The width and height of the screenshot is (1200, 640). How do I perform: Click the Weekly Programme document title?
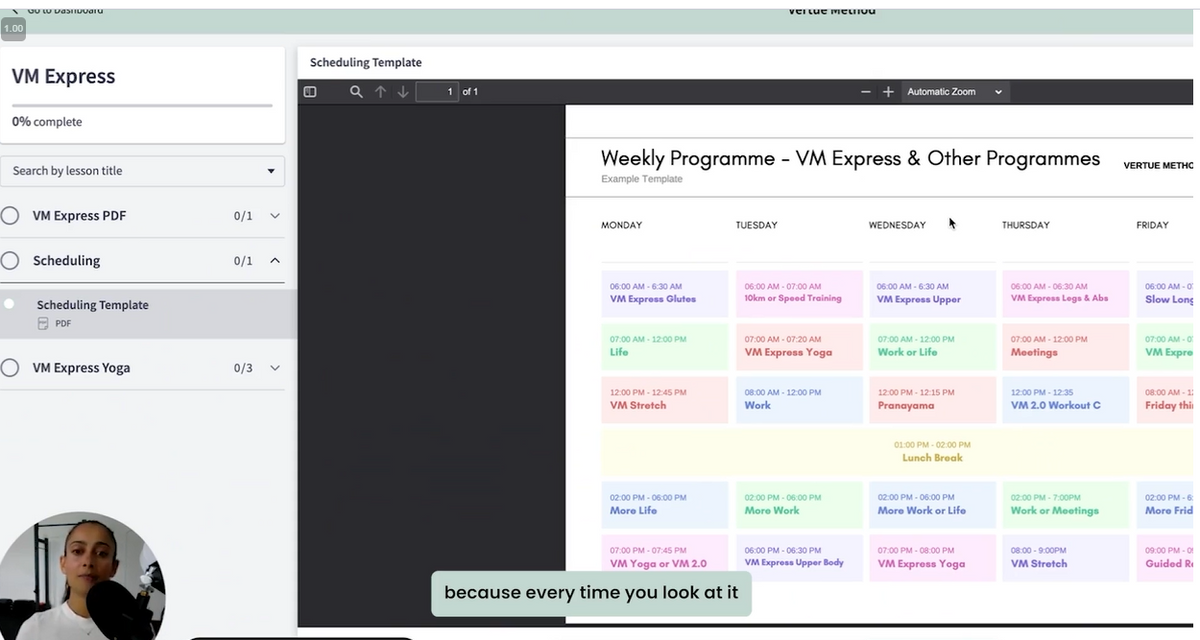850,158
